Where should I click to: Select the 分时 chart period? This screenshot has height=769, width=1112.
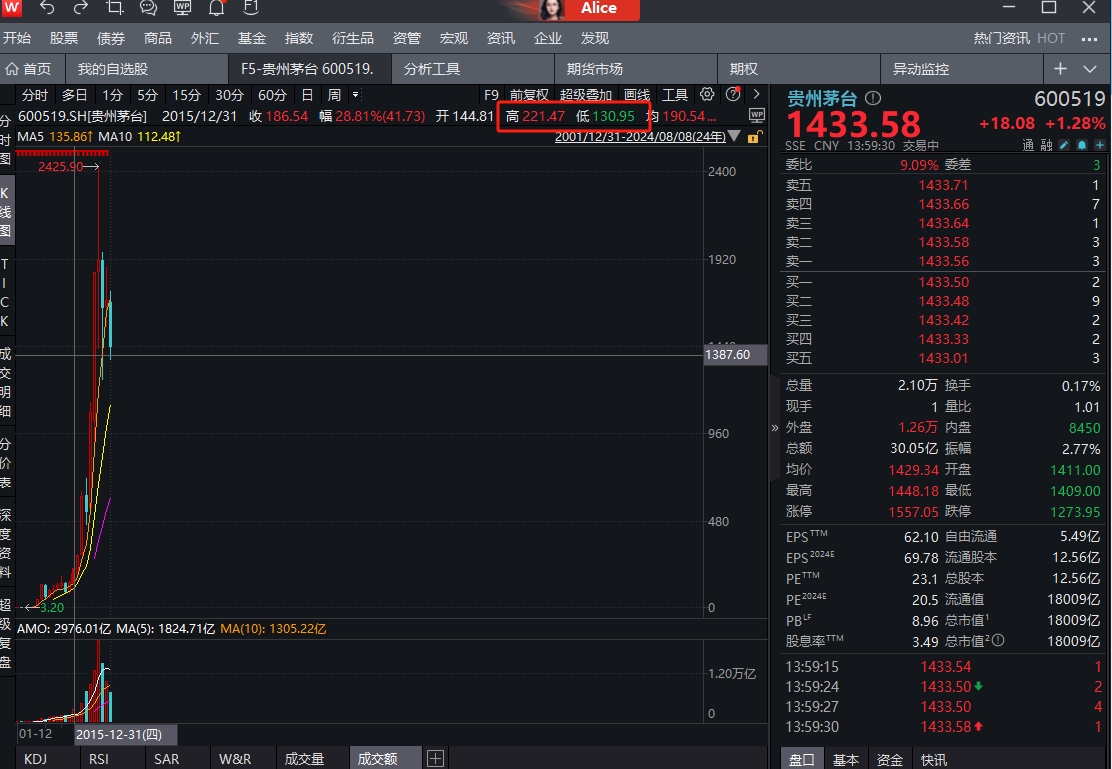[x=35, y=95]
